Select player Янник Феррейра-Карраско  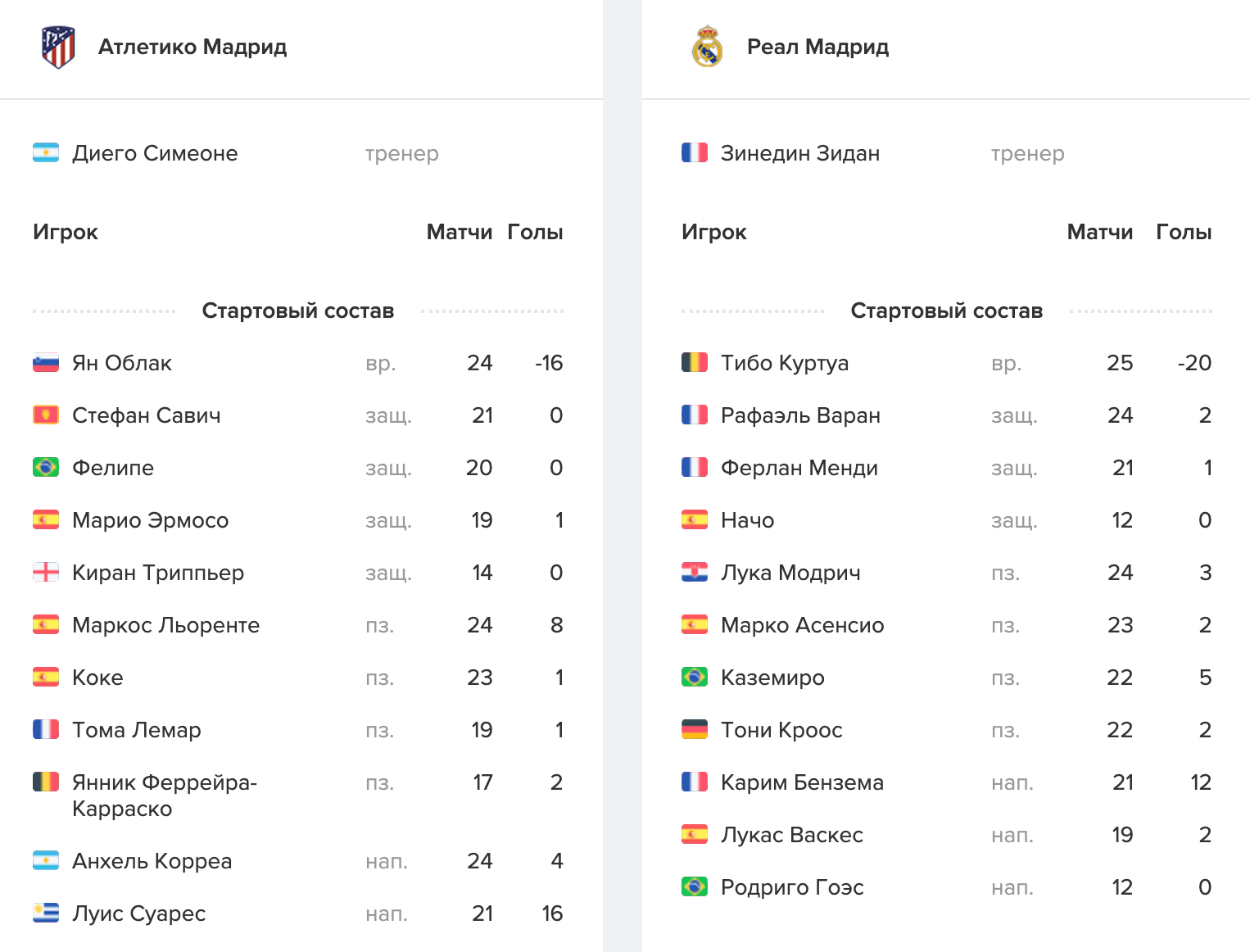click(x=164, y=796)
